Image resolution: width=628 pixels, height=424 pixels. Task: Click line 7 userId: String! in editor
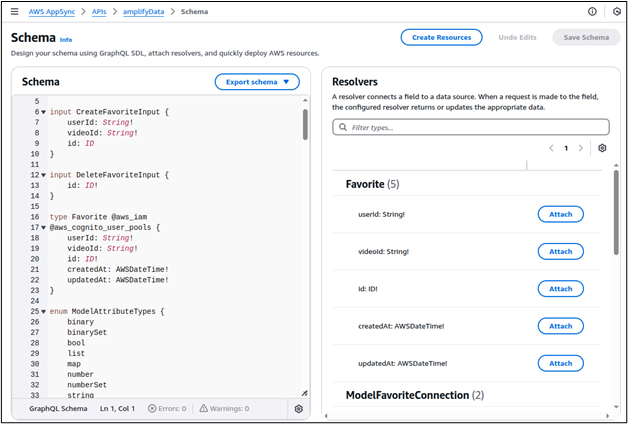[100, 123]
